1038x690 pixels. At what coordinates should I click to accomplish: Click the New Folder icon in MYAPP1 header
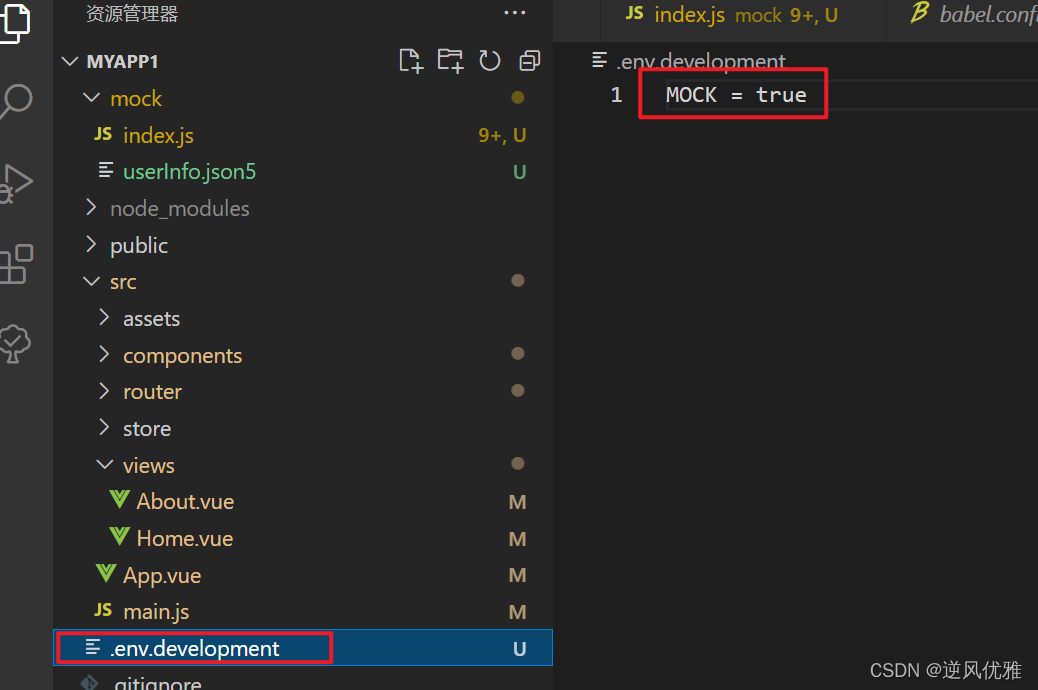coord(450,61)
